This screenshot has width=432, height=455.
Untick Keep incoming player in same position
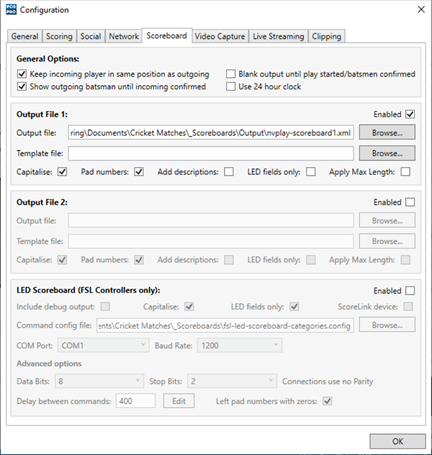(x=22, y=74)
